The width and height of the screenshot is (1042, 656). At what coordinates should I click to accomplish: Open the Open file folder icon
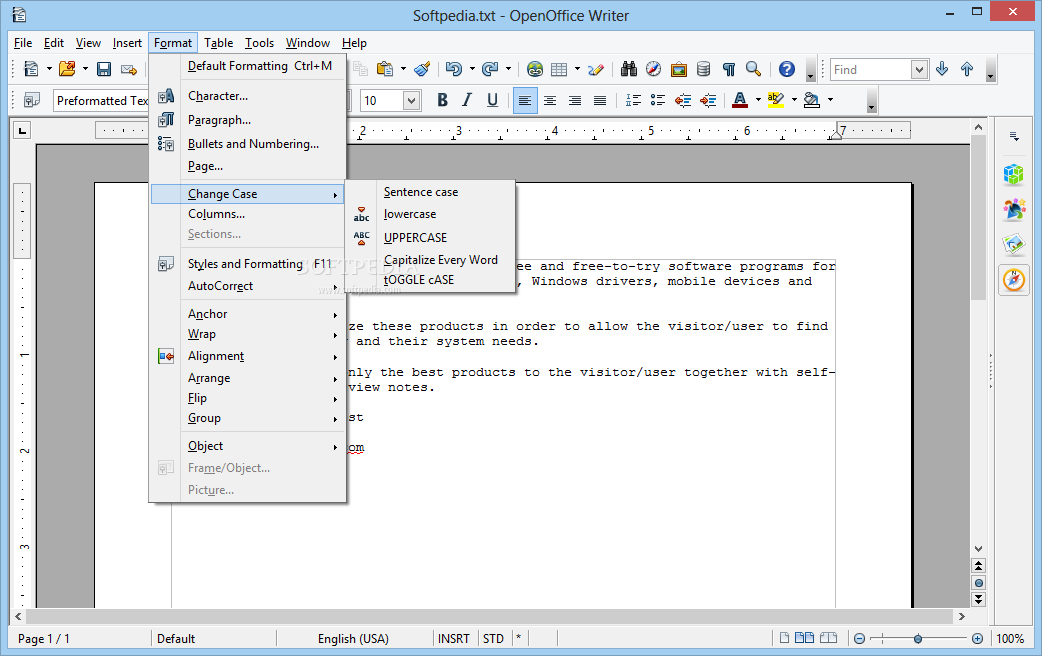pos(67,69)
